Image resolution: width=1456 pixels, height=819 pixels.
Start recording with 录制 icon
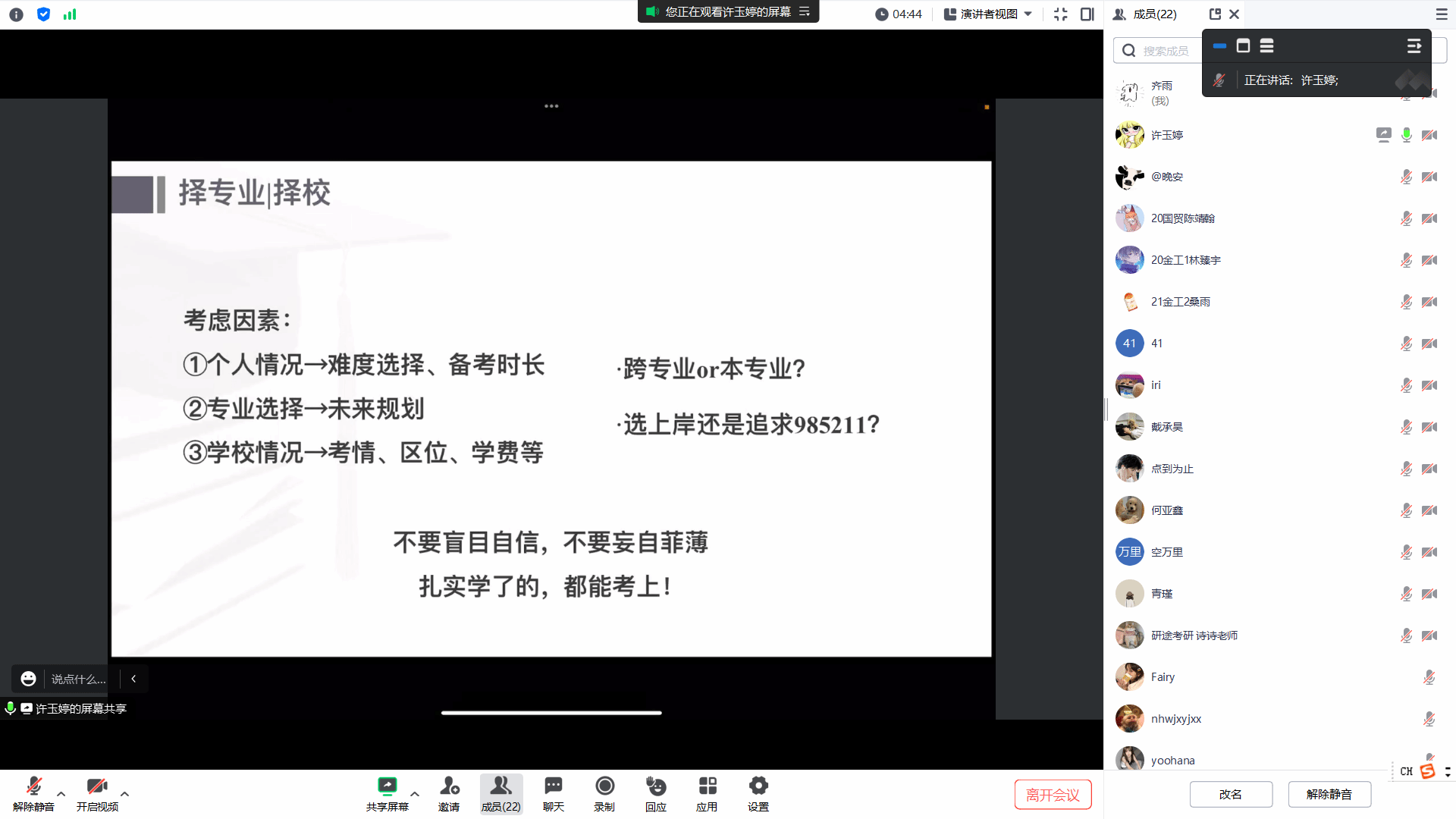604,786
